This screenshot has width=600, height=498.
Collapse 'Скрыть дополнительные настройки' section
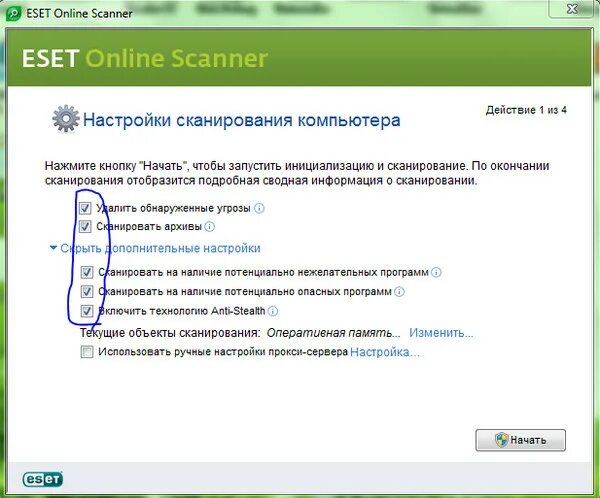(x=155, y=248)
